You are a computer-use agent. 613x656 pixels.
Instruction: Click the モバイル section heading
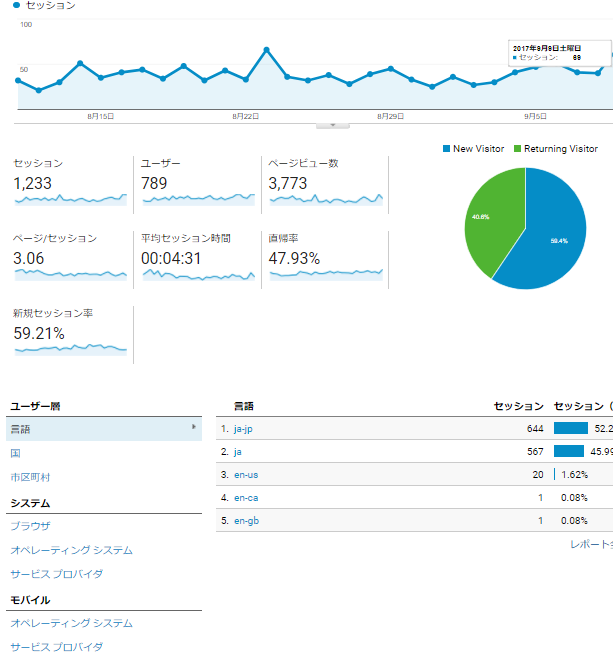pyautogui.click(x=30, y=600)
